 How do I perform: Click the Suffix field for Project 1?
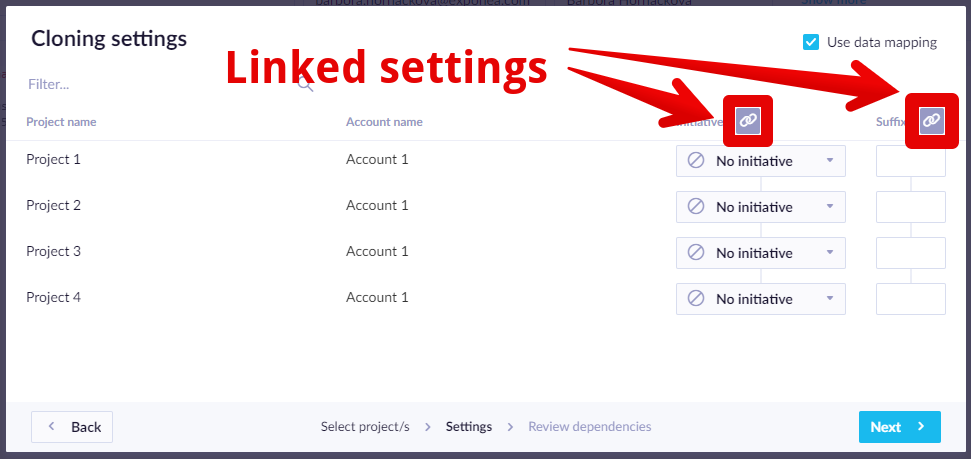pyautogui.click(x=910, y=161)
